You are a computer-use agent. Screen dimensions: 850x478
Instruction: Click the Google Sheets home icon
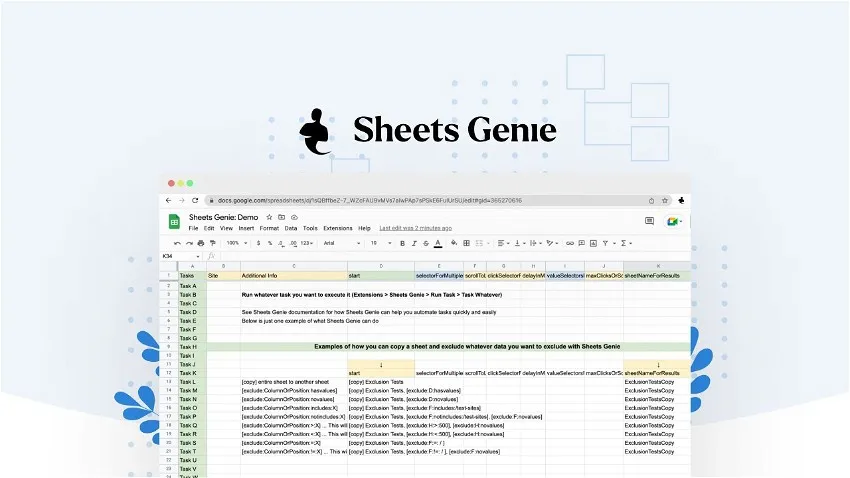174,222
